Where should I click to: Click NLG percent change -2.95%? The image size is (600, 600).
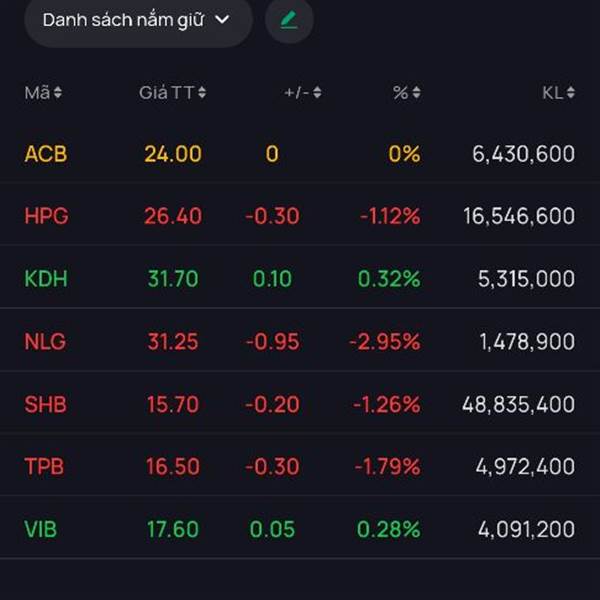coord(384,342)
